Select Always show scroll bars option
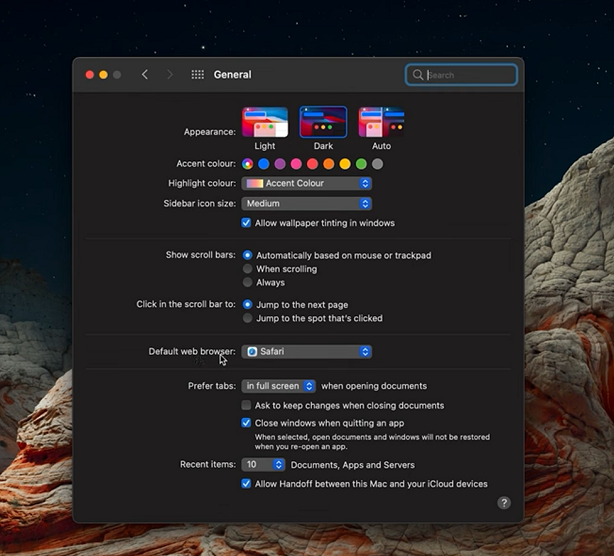Image resolution: width=614 pixels, height=556 pixels. [248, 283]
